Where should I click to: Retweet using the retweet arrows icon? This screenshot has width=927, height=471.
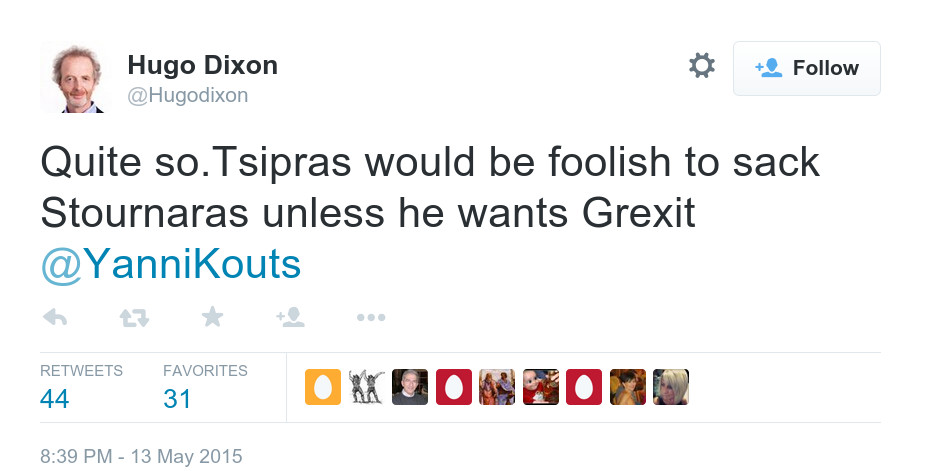point(134,318)
